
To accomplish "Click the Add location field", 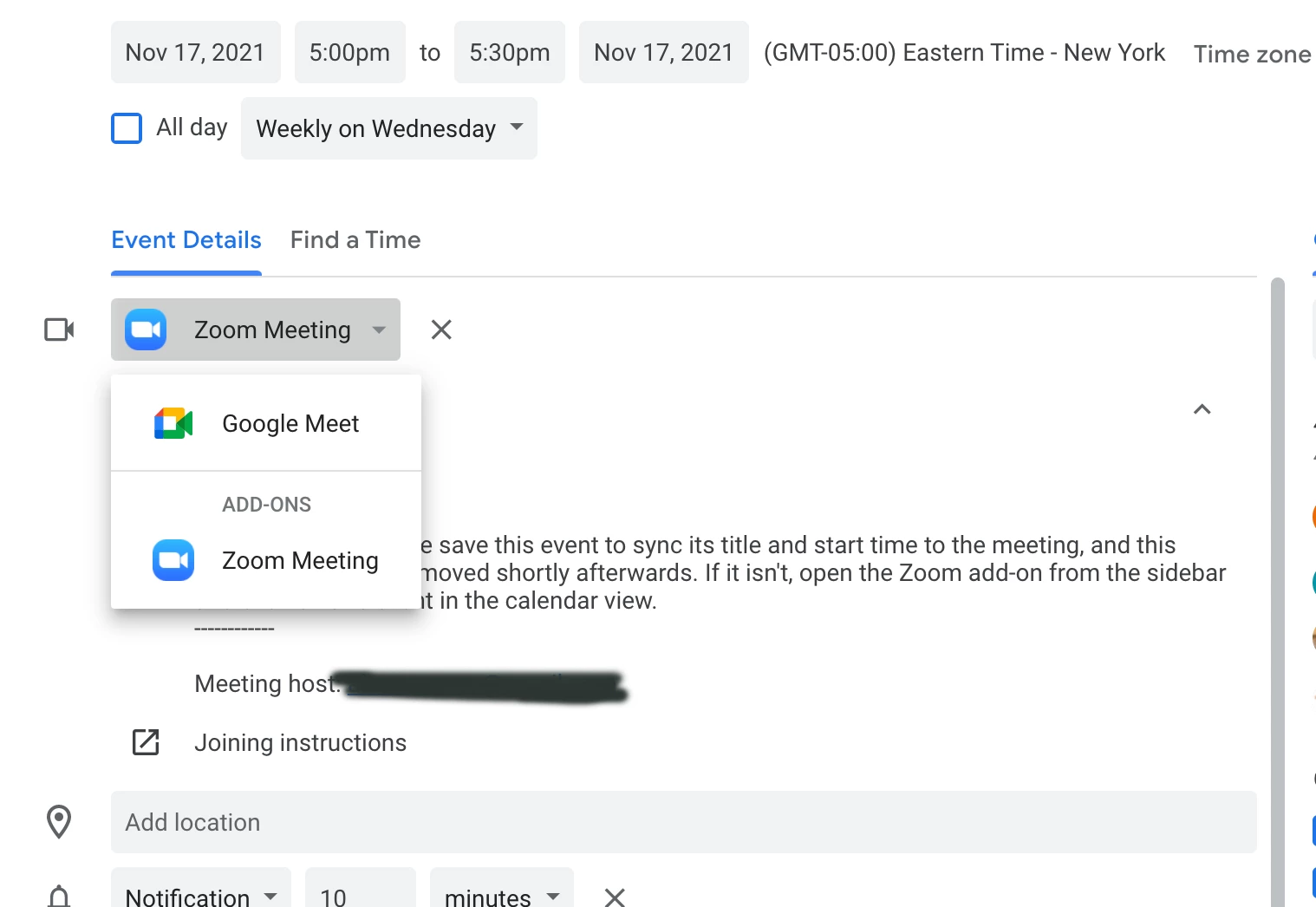I will [x=684, y=822].
